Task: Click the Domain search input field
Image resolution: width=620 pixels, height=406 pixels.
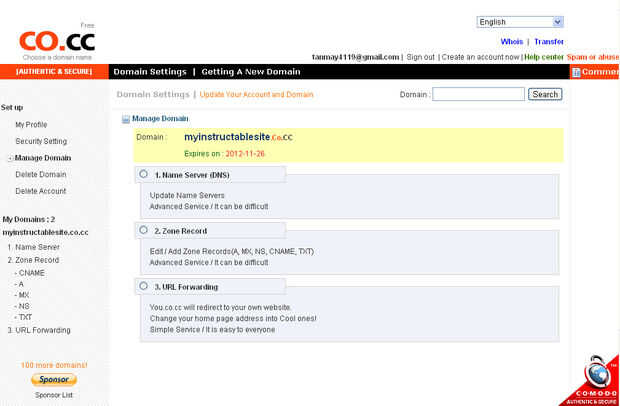Action: [x=478, y=94]
